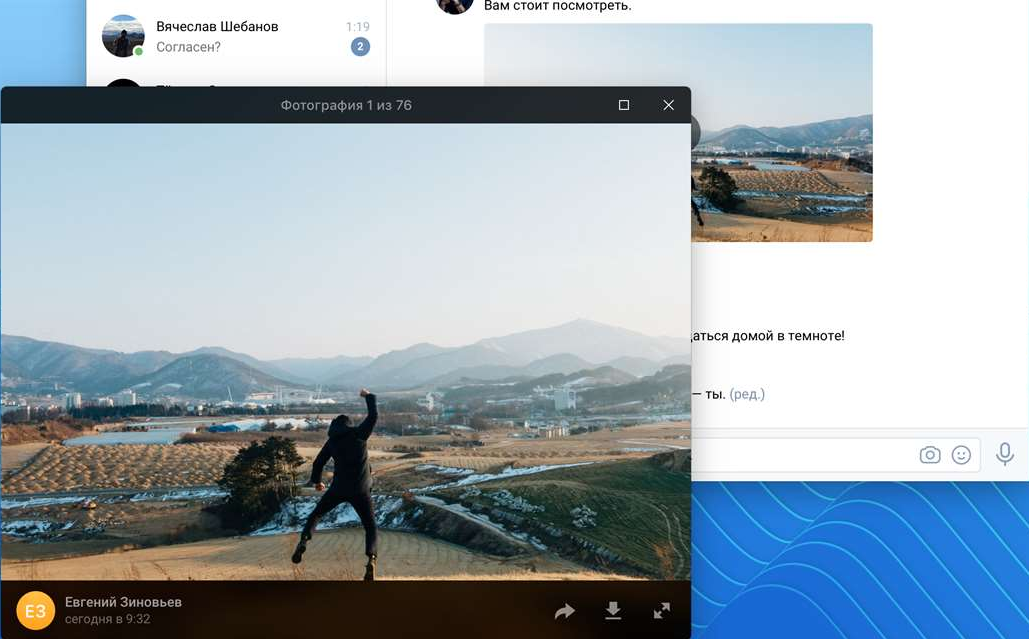This screenshot has height=639, width=1029.
Task: Open Евгений Зиновьев's profile name
Action: click(x=123, y=602)
